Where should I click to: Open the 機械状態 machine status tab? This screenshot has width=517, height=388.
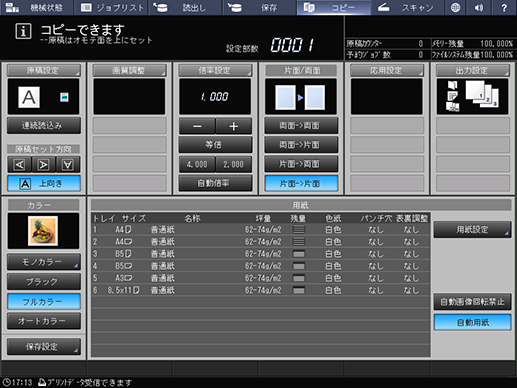point(36,7)
